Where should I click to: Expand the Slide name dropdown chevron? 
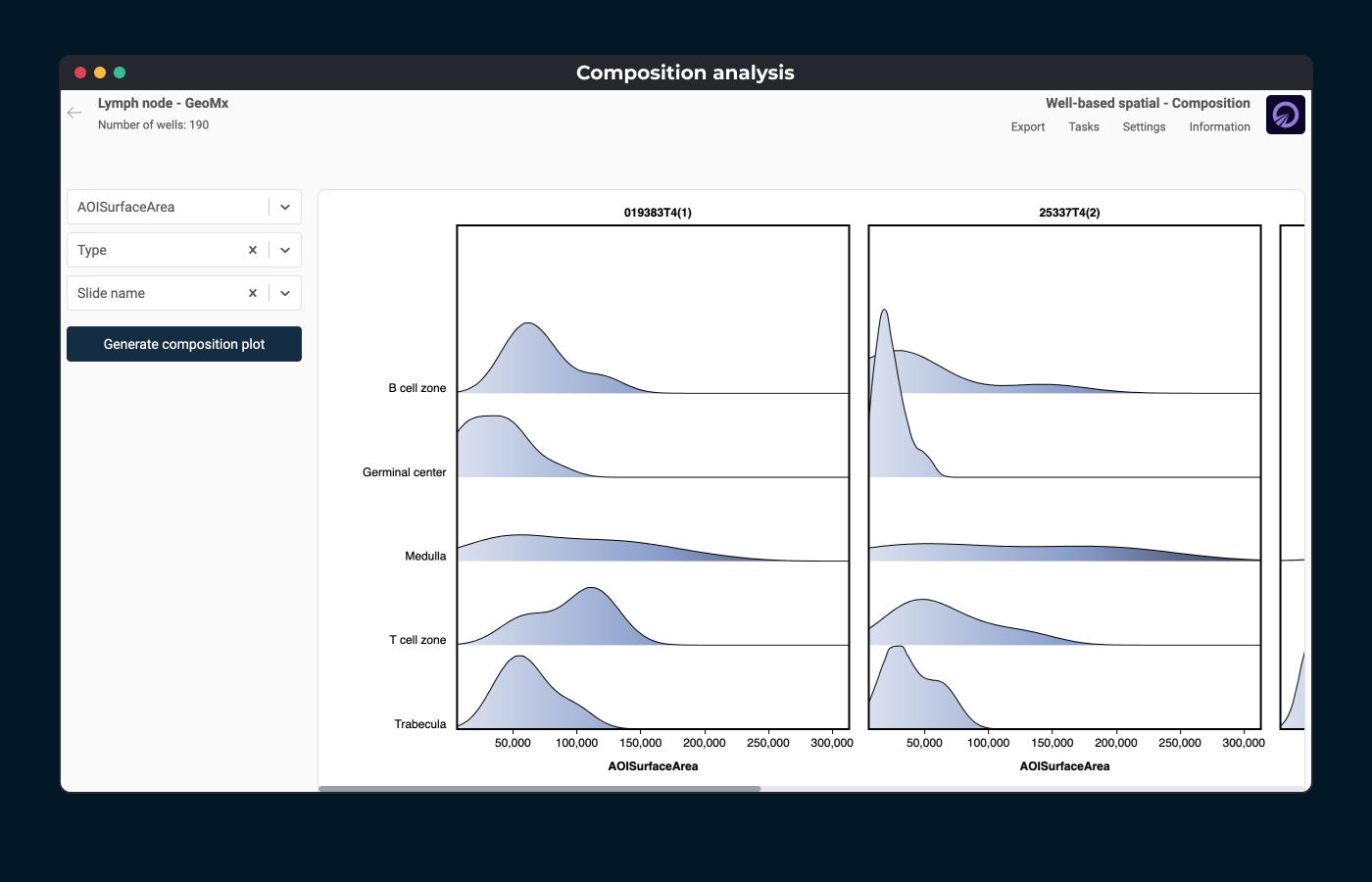point(285,293)
